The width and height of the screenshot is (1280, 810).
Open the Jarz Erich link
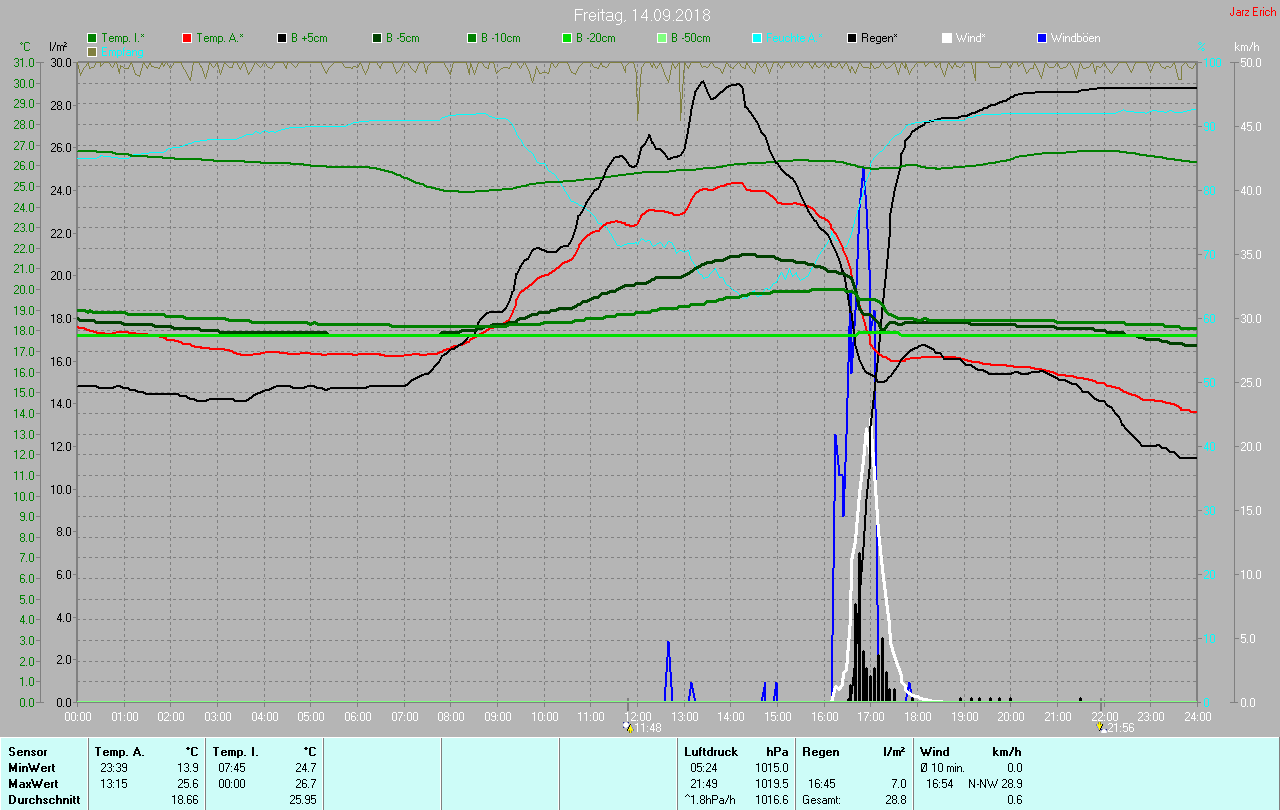pyautogui.click(x=1252, y=12)
